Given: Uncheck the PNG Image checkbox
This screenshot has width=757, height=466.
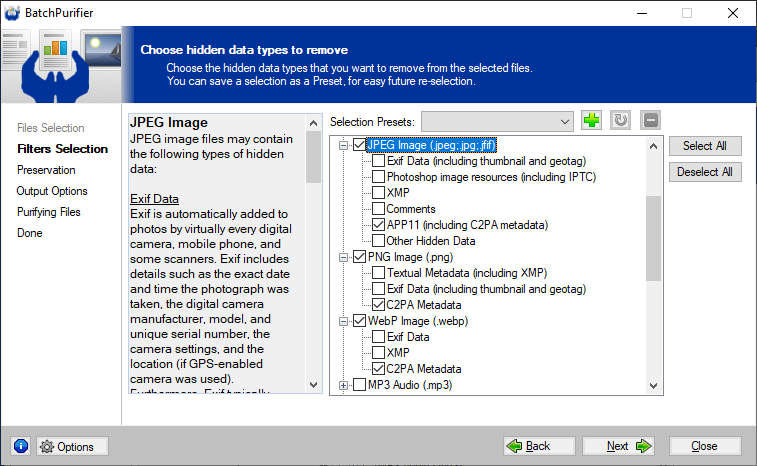Looking at the screenshot, I should point(359,256).
